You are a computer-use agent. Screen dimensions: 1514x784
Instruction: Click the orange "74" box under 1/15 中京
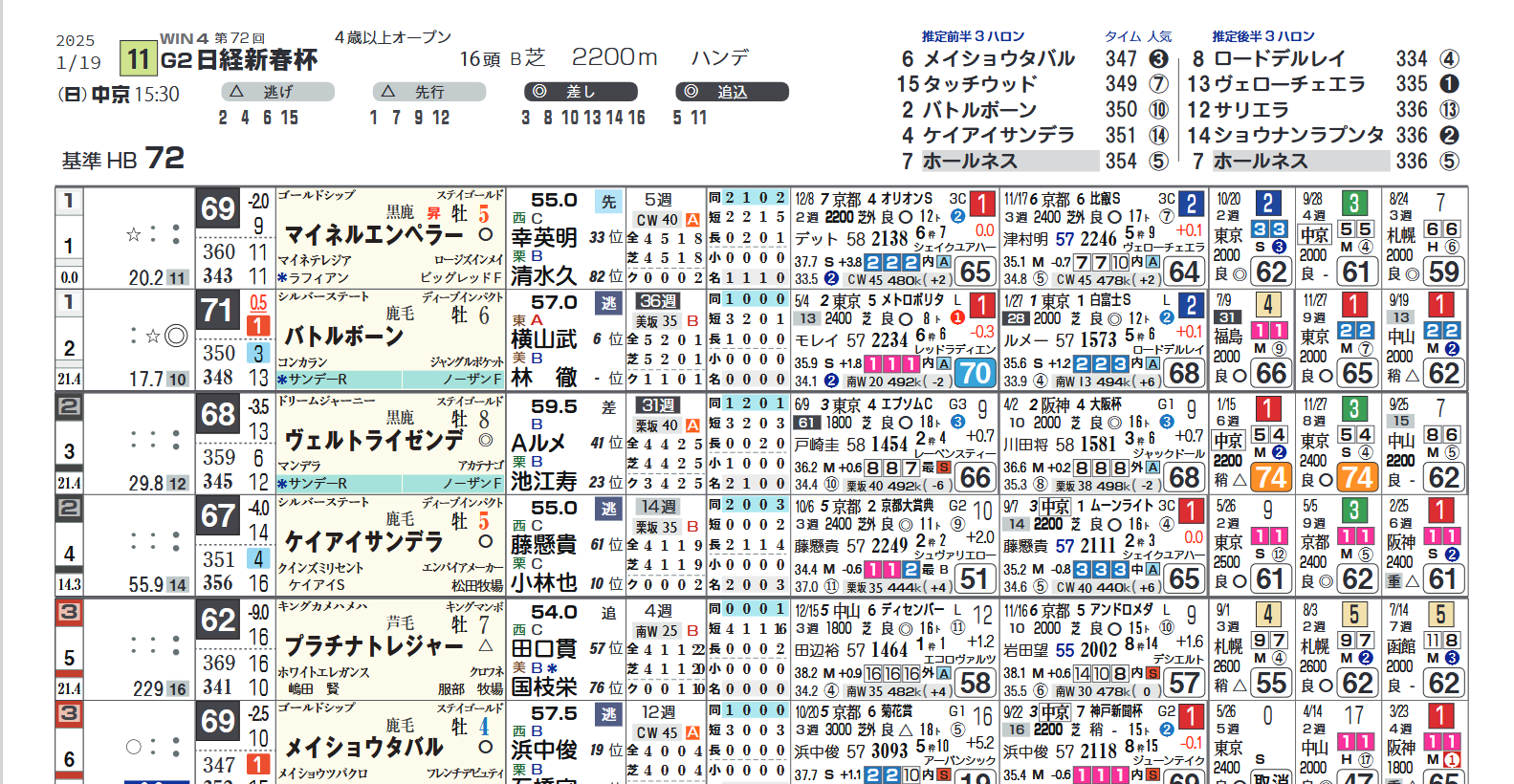coord(1271,477)
